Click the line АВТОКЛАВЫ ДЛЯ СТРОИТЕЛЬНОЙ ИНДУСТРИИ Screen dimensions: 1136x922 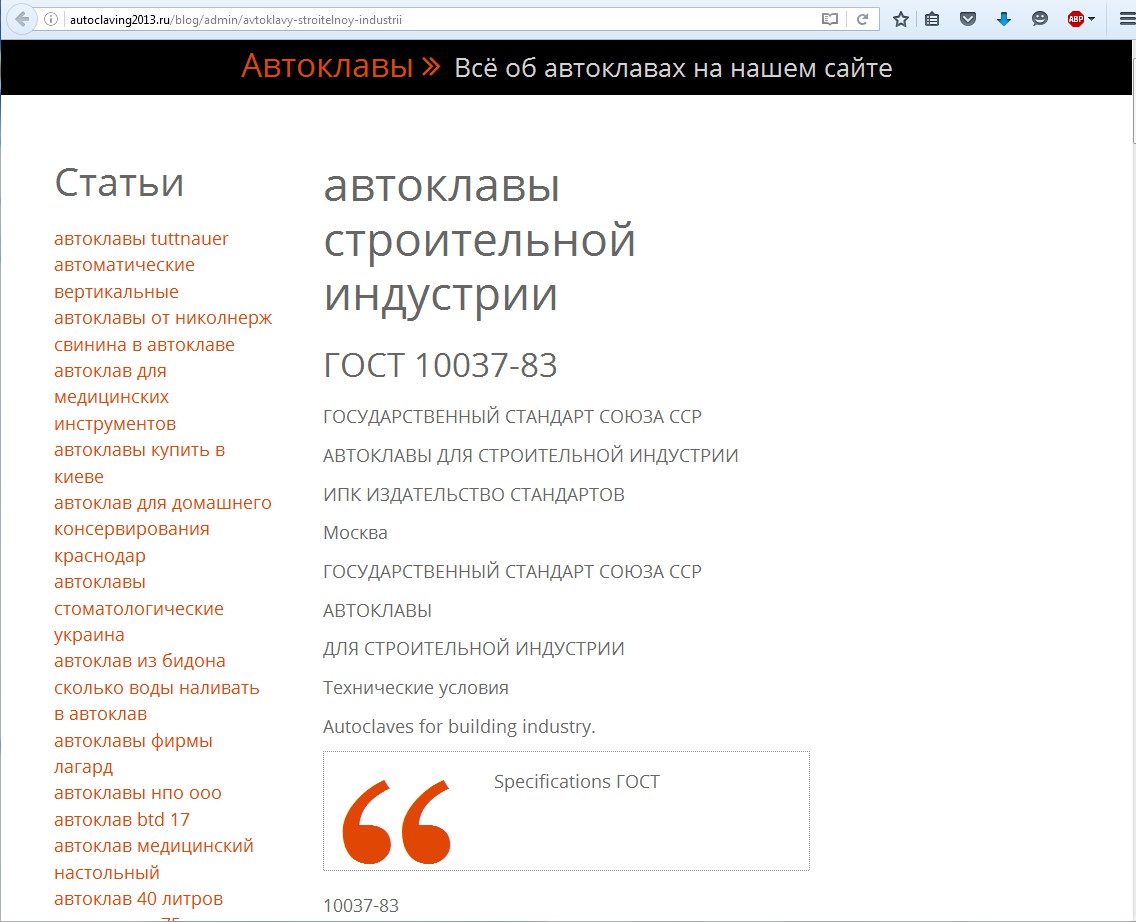pyautogui.click(x=530, y=456)
